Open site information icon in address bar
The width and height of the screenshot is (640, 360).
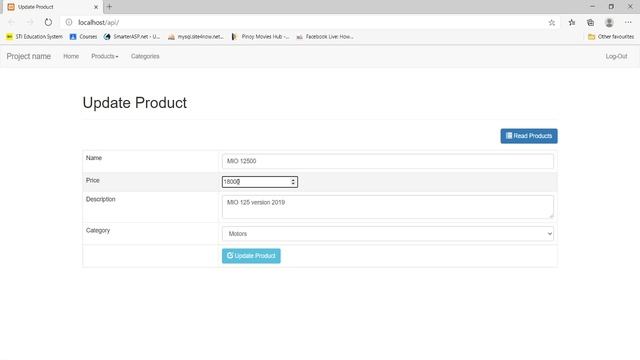coord(69,22)
